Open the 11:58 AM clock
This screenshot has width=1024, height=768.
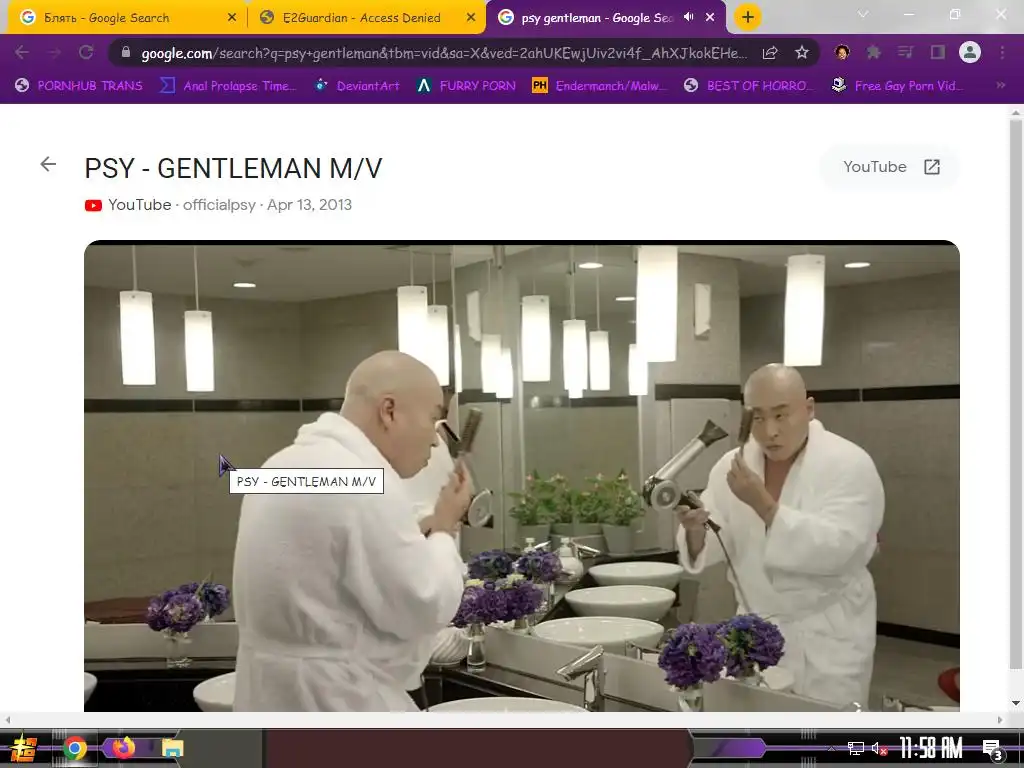pyautogui.click(x=931, y=748)
